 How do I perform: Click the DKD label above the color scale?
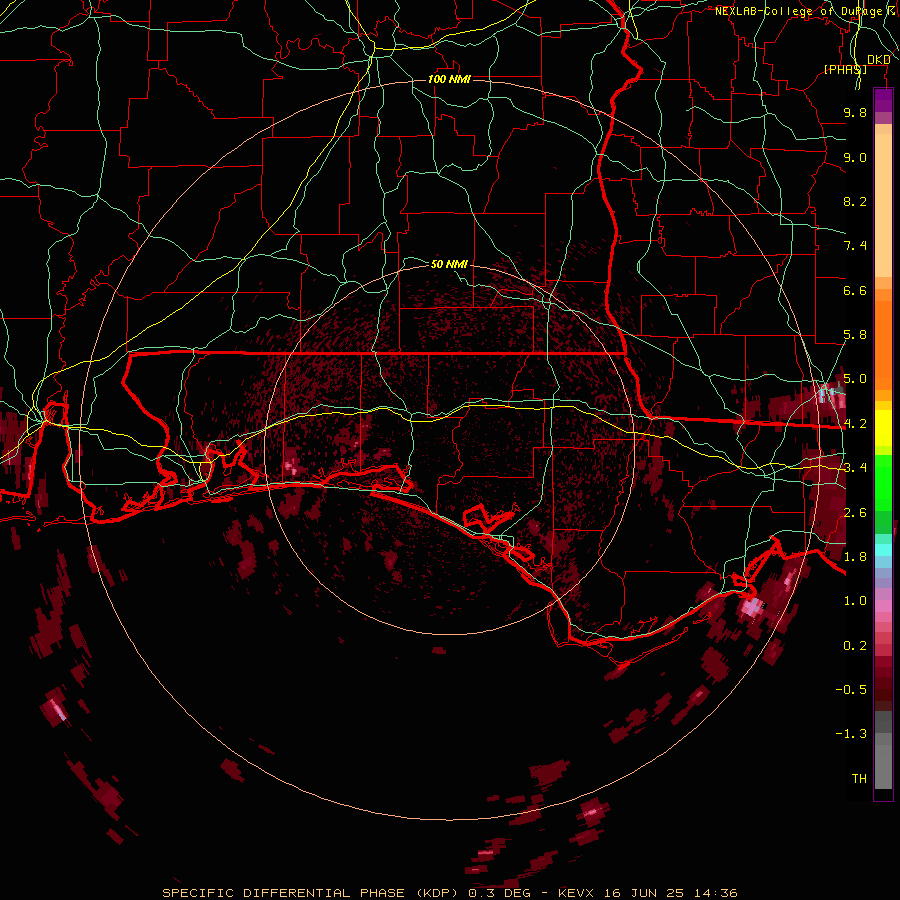pos(879,60)
